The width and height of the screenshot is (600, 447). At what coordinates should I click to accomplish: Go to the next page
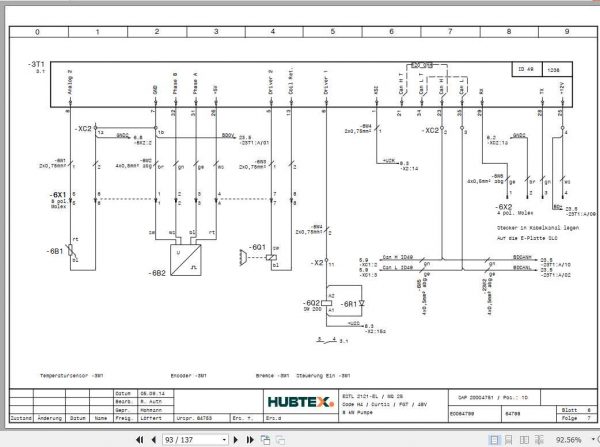(236, 440)
